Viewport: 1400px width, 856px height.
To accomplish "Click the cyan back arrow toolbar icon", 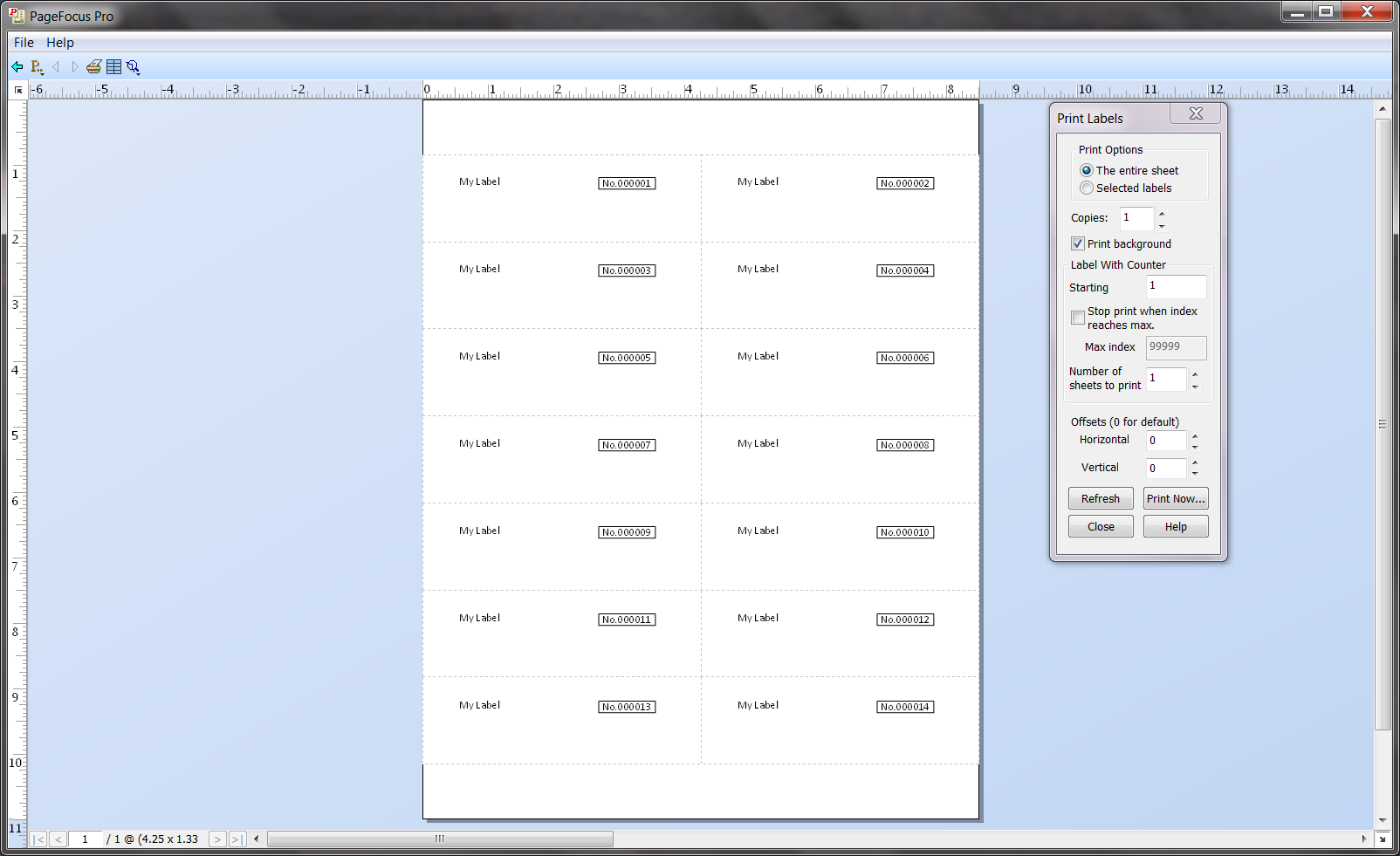I will [x=17, y=67].
